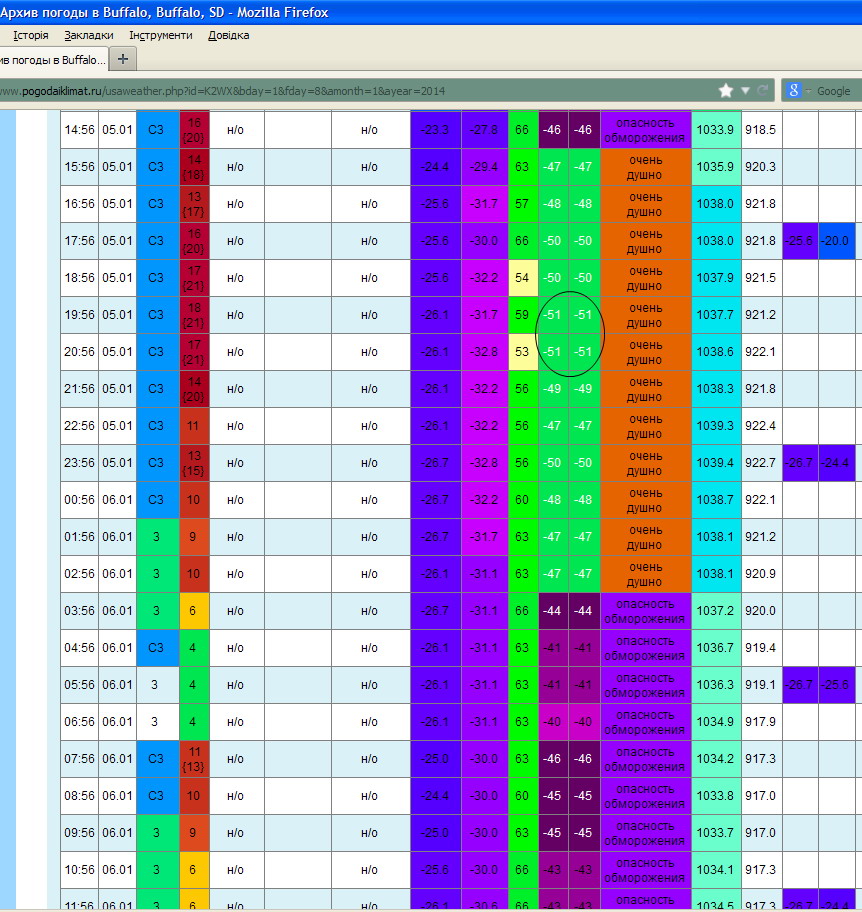Click time cell 10:56
Viewport: 862px width, 912px height.
pyautogui.click(x=79, y=870)
